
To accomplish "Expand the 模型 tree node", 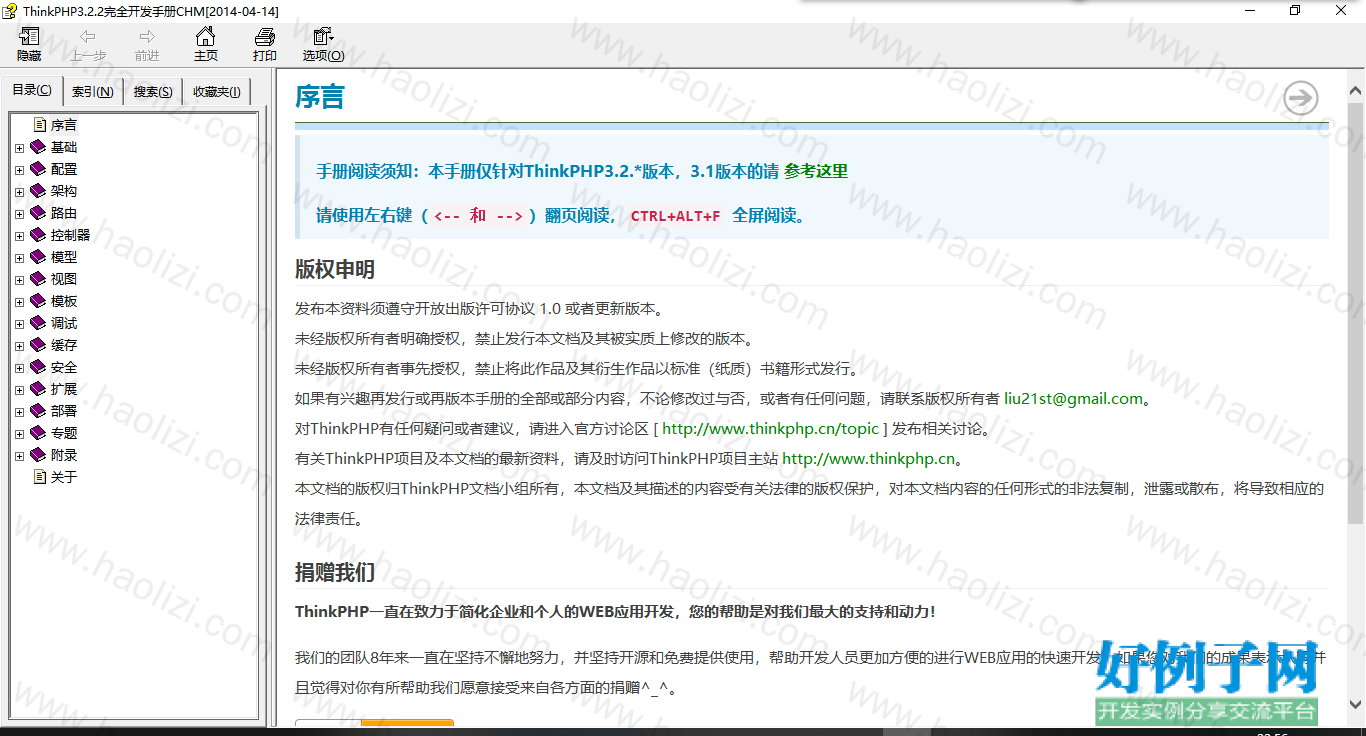I will pos(19,258).
